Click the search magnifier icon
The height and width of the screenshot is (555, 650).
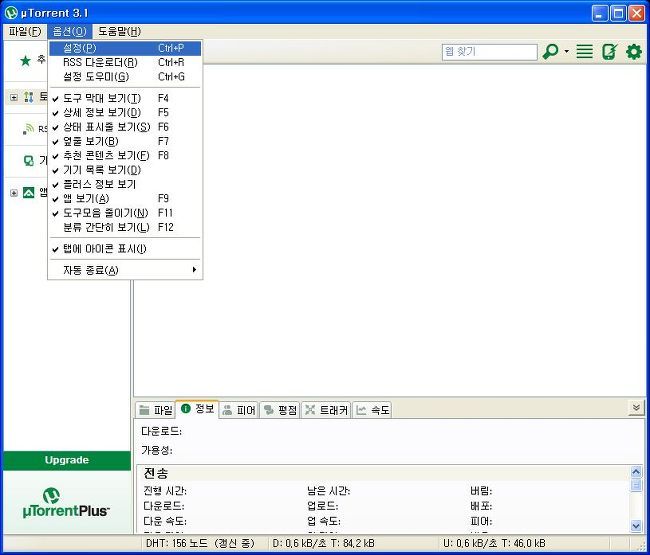tap(550, 52)
